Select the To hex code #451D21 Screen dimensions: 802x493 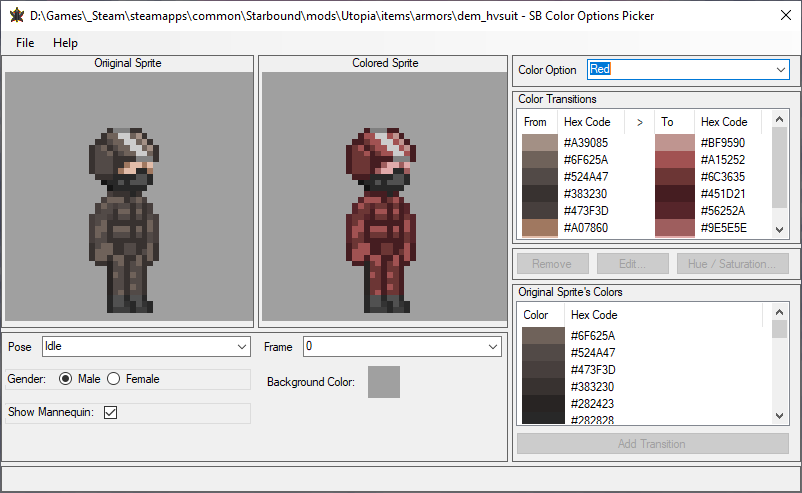pyautogui.click(x=723, y=194)
